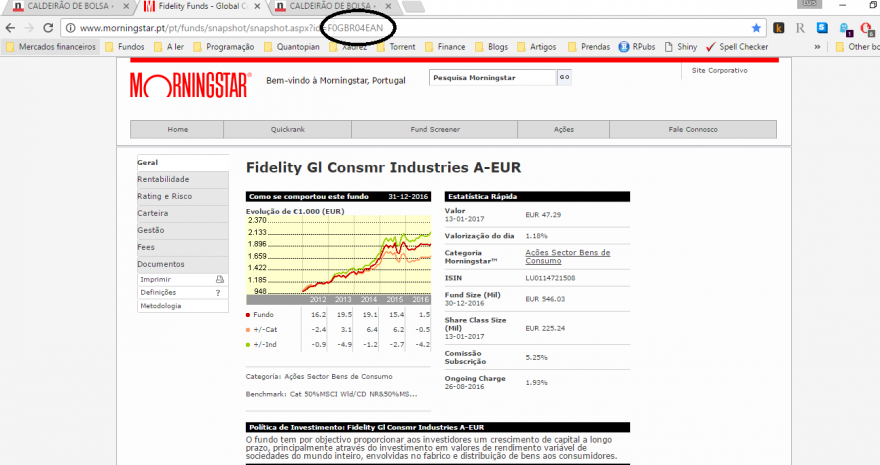
Task: Click the address bar URL
Action: pos(231,28)
